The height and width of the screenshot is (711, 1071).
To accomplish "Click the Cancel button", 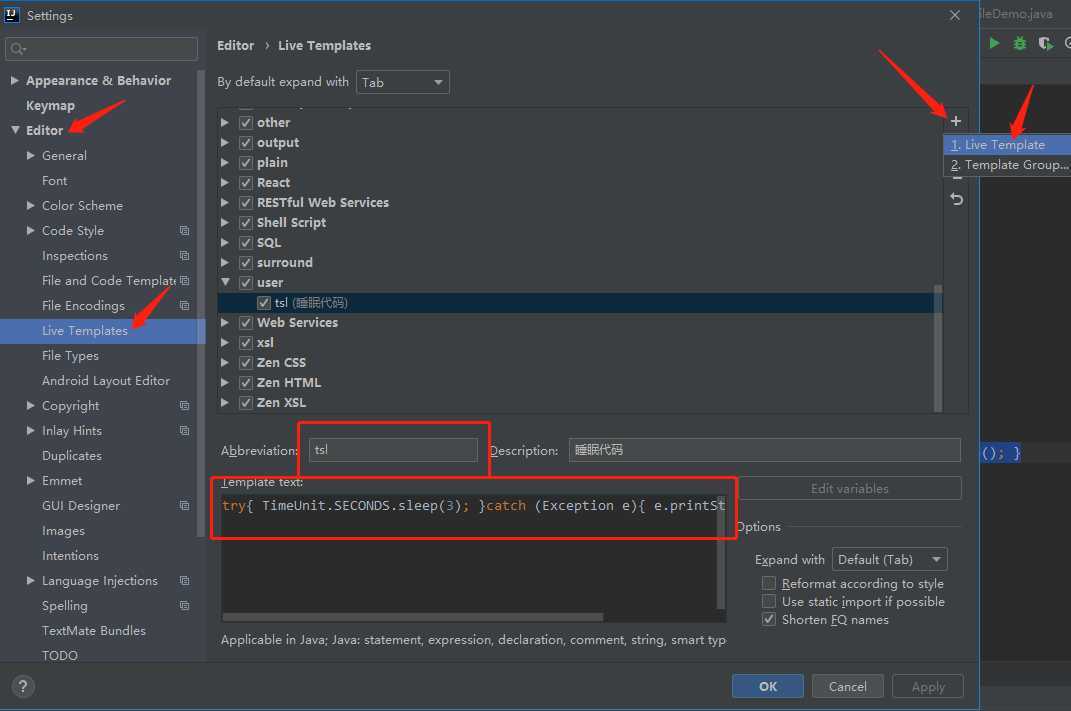I will point(848,686).
